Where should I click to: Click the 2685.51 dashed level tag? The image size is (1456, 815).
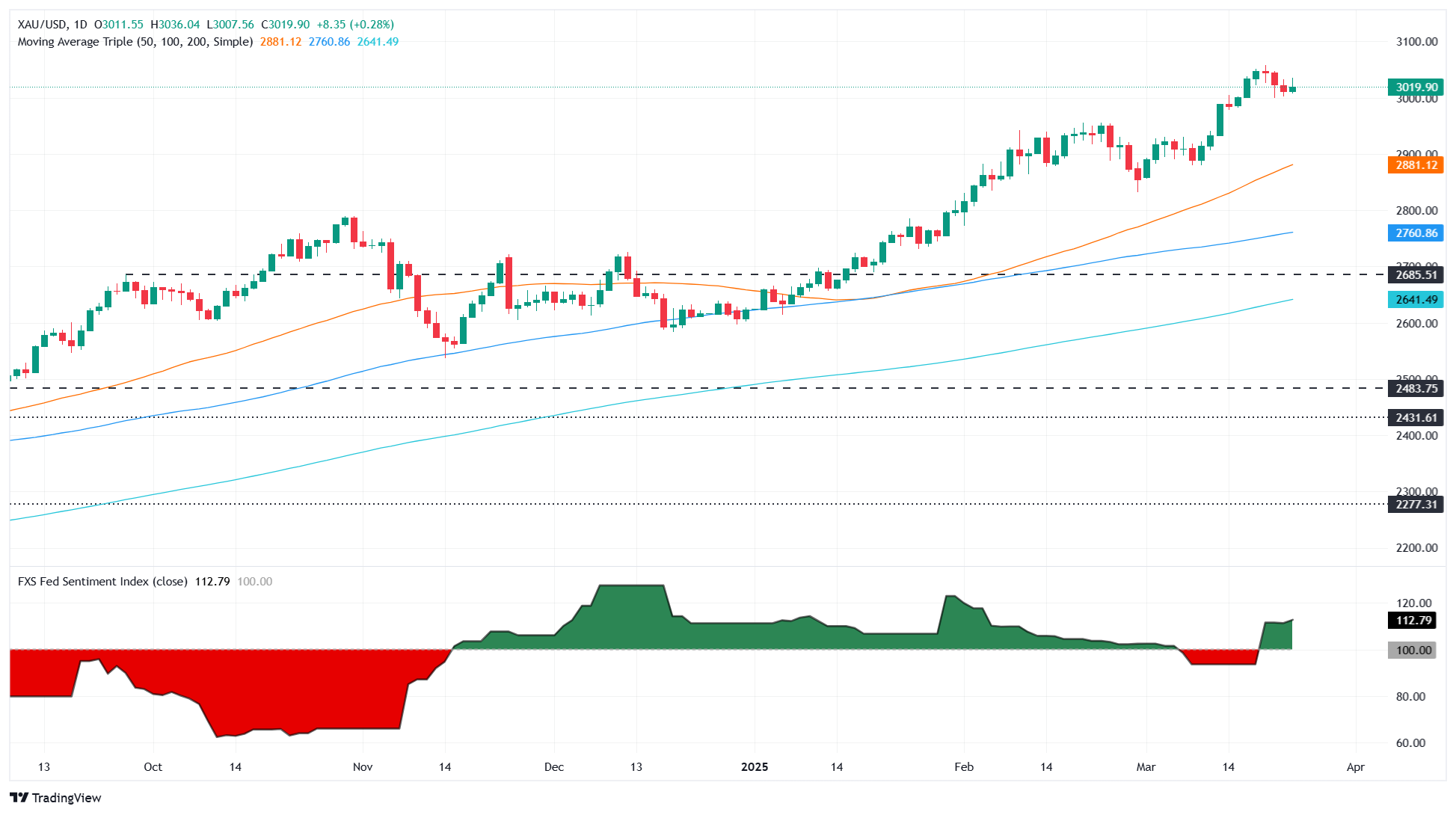point(1416,275)
